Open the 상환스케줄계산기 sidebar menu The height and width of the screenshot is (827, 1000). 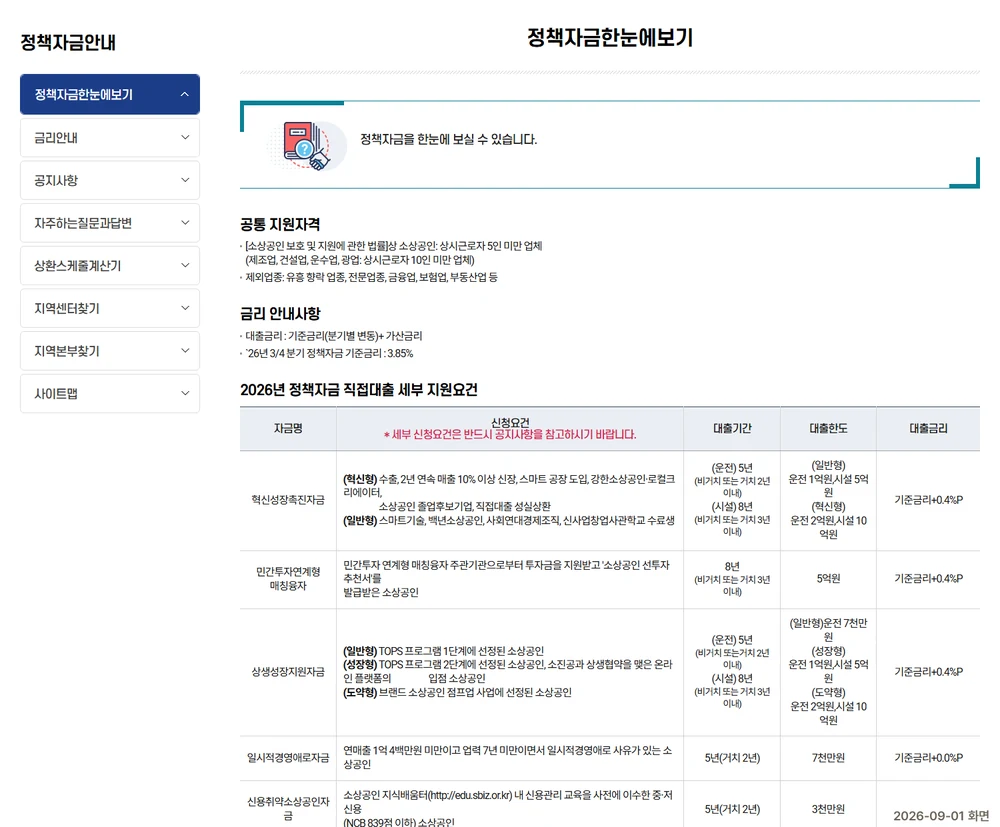110,265
